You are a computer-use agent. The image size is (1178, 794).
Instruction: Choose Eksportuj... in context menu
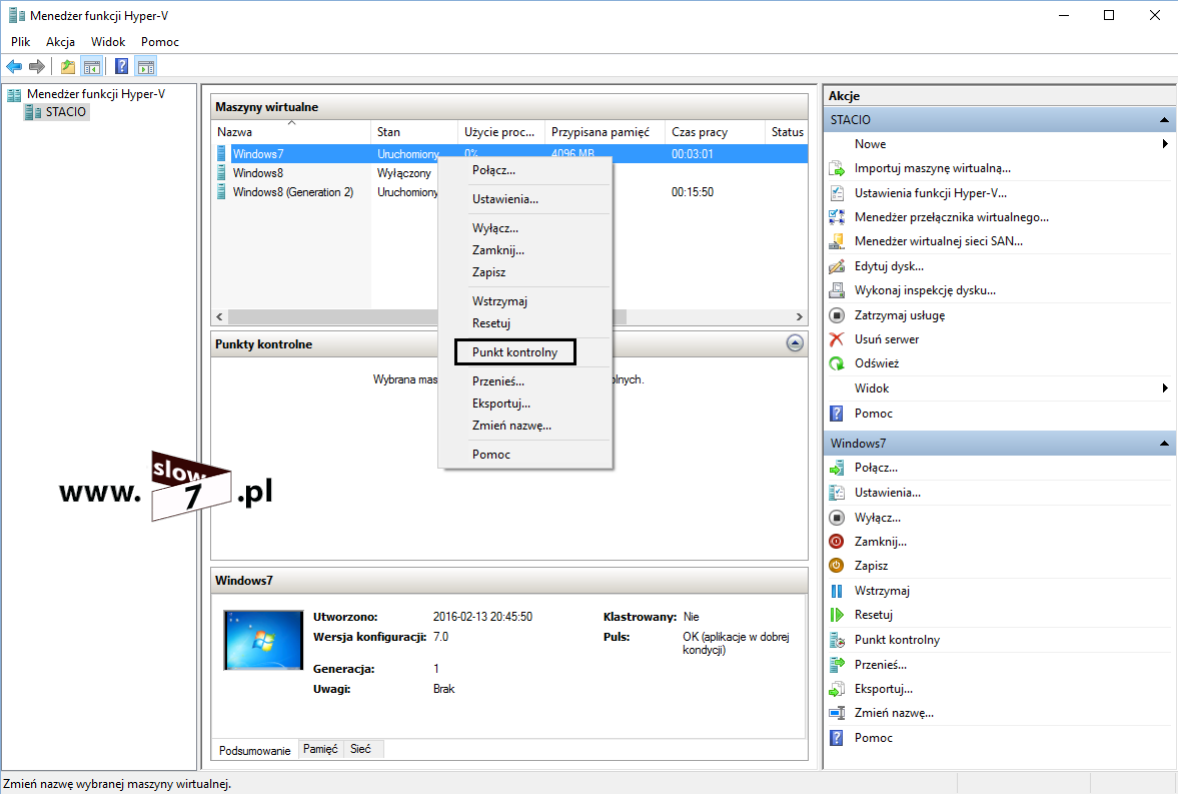(x=525, y=403)
